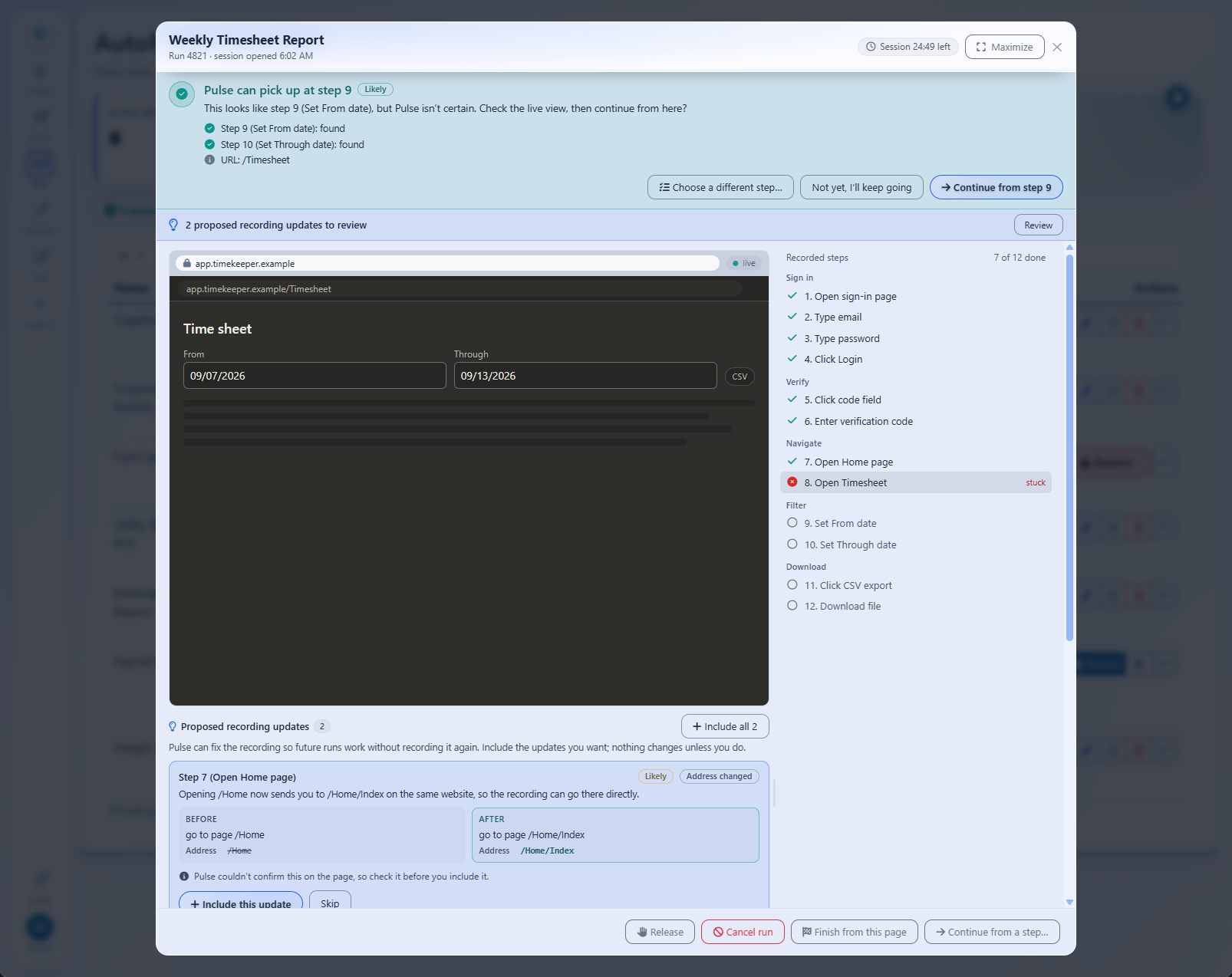Click the Release button
This screenshot has height=977, width=1232.
pos(660,932)
